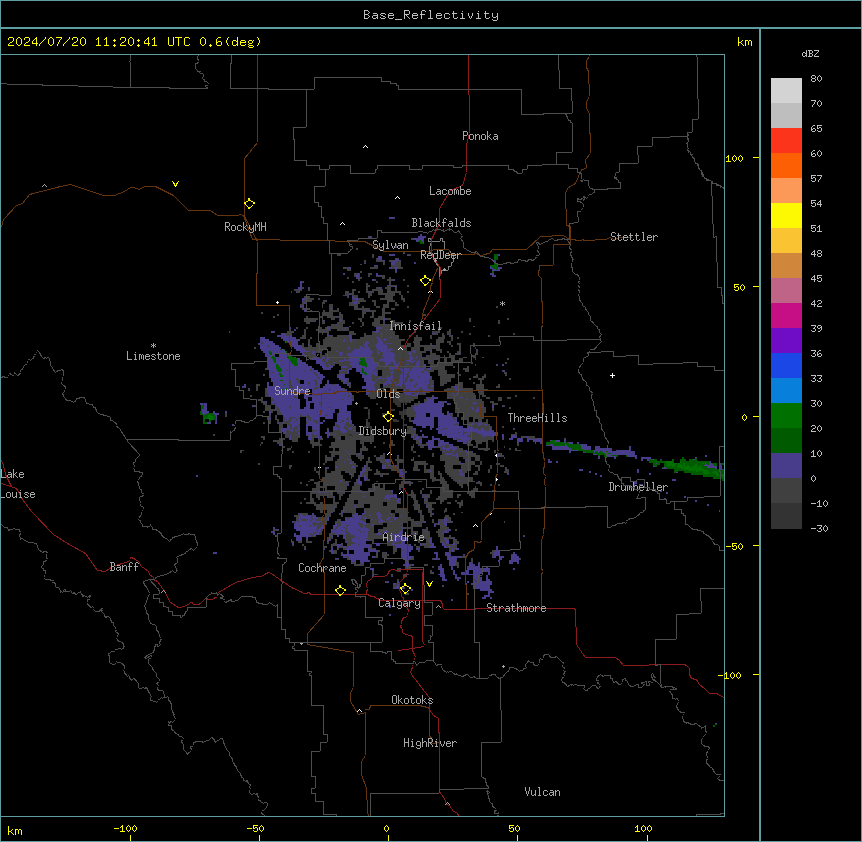The image size is (862, 842).
Task: Click the 80 value on dBZ scale
Action: point(816,79)
